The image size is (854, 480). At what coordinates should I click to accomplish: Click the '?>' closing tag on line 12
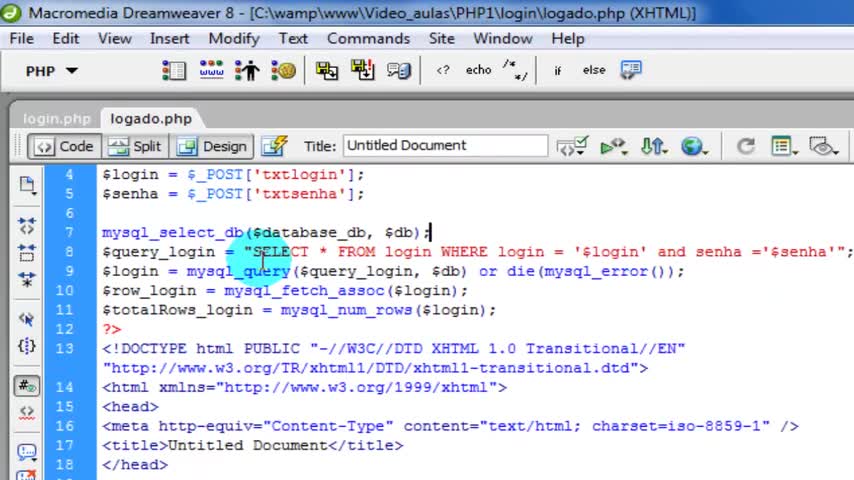(112, 330)
